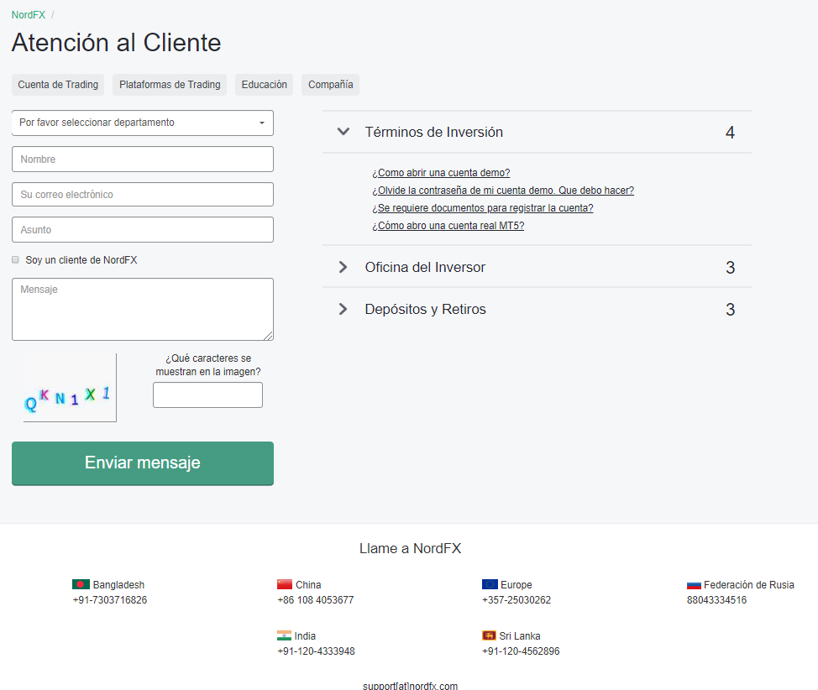Expand the 'Oficina del Inversor' section
818x690 pixels.
coord(424,267)
